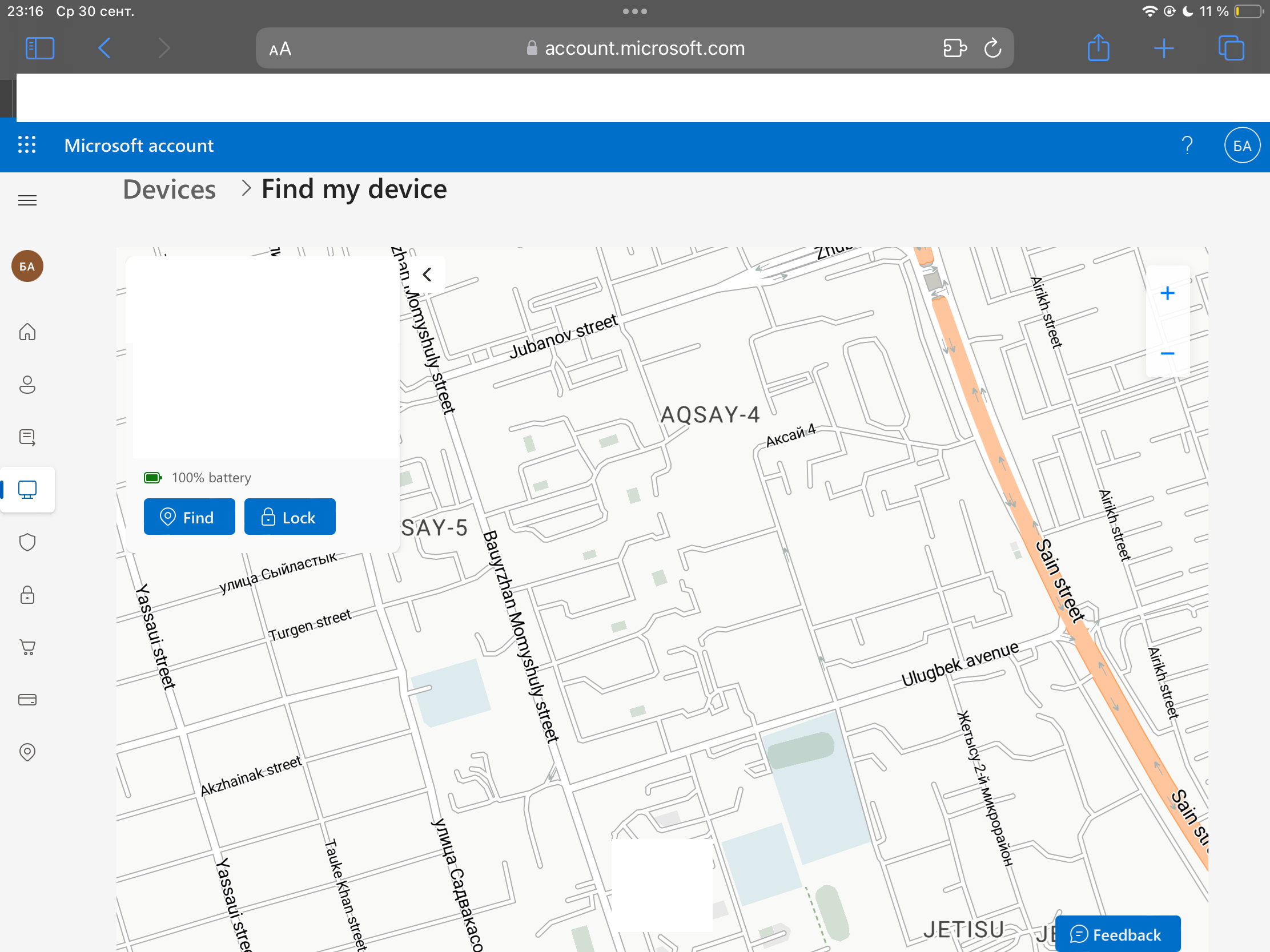Open the Services & subscriptions sidebar icon
The image size is (1270, 952).
click(x=27, y=437)
